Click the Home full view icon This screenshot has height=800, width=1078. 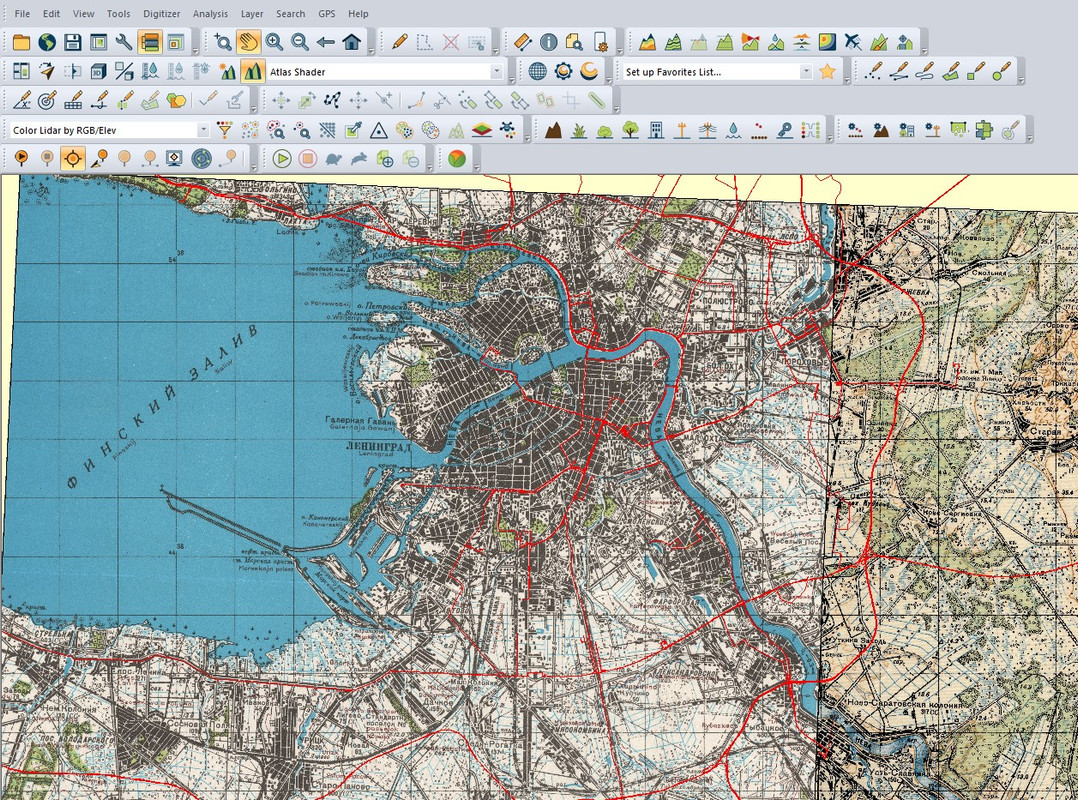pyautogui.click(x=352, y=42)
